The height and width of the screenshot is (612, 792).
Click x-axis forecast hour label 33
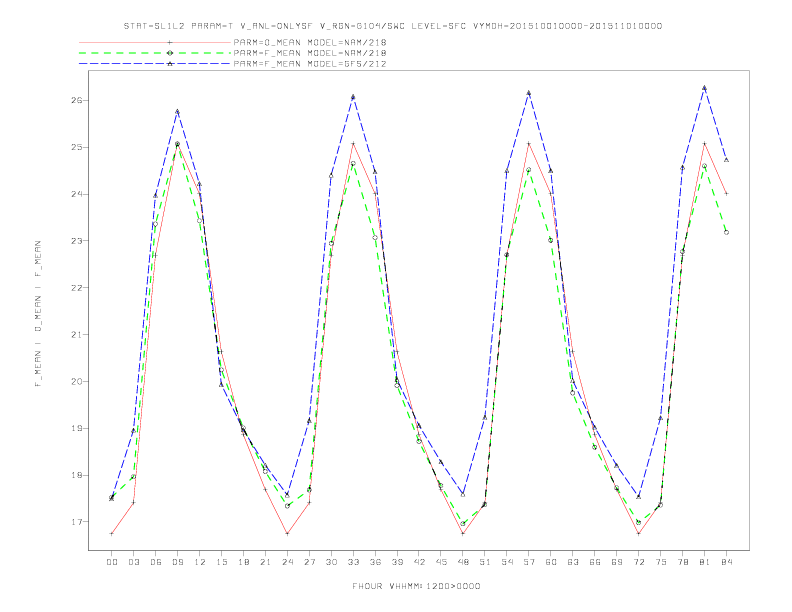(353, 562)
